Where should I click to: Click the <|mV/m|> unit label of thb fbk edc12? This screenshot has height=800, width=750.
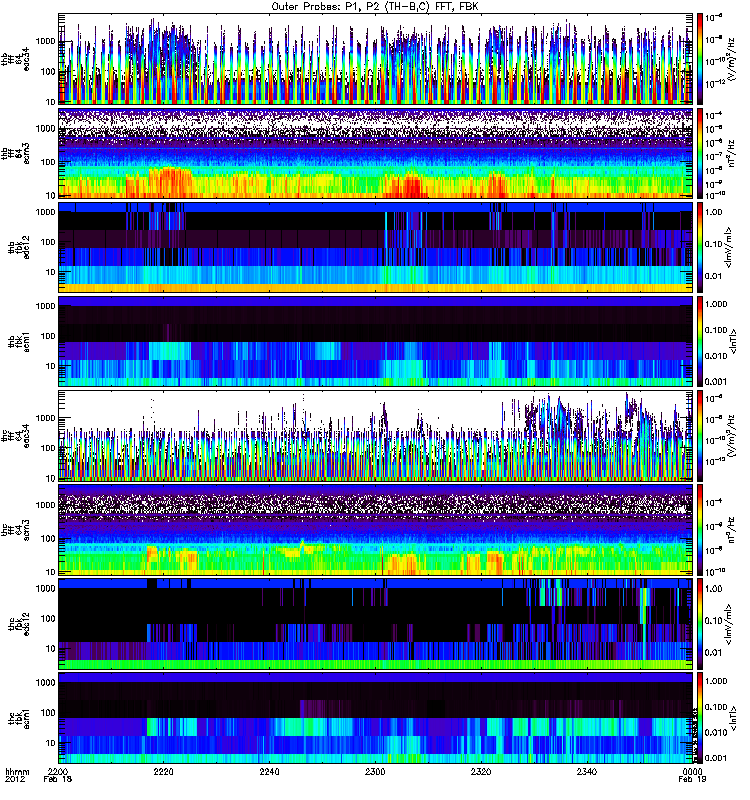(730, 247)
